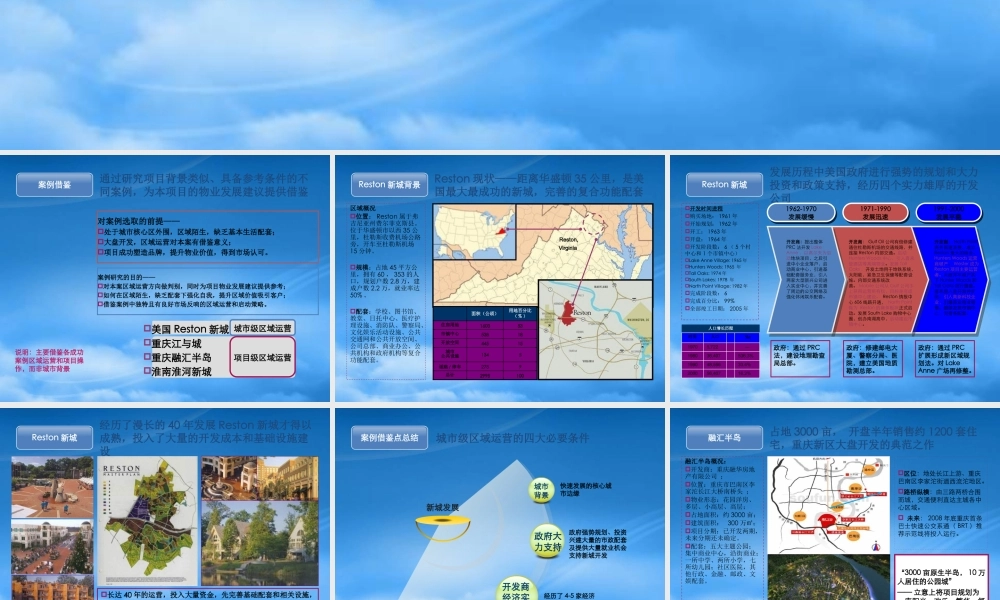Click the 案例借鉴点总结 title label
The width and height of the screenshot is (1000, 600).
click(x=389, y=437)
